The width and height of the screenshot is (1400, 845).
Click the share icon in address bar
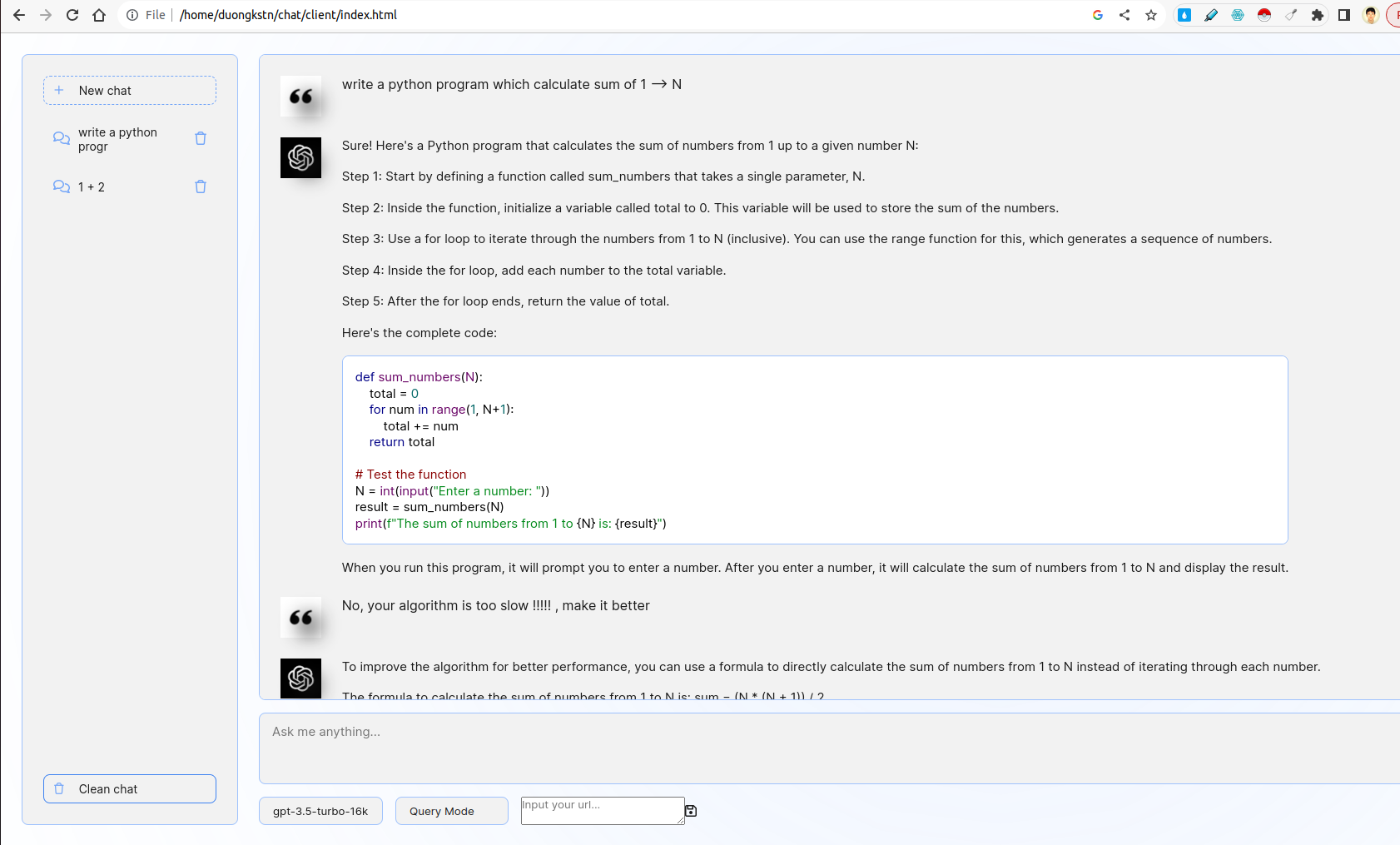click(x=1124, y=15)
